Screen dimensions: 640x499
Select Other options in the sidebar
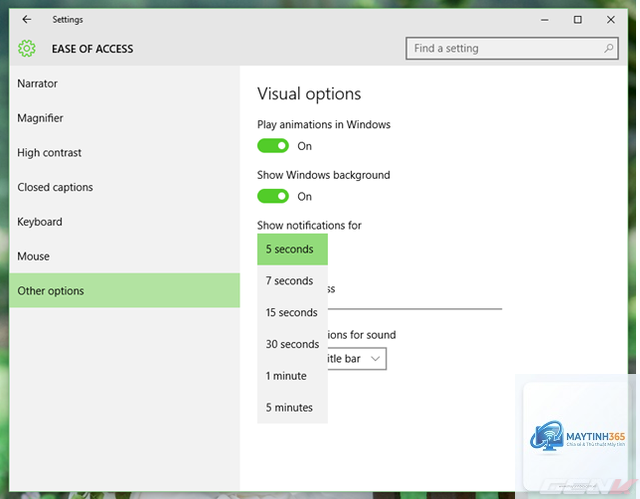coord(124,291)
